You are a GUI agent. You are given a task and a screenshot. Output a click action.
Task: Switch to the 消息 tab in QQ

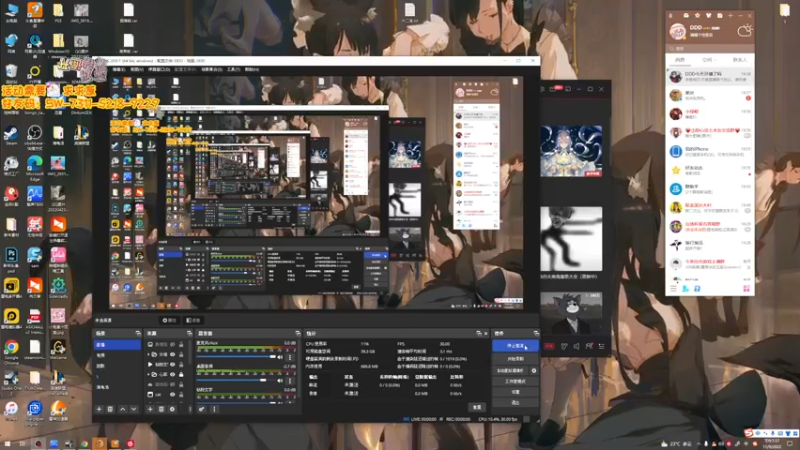click(x=680, y=60)
